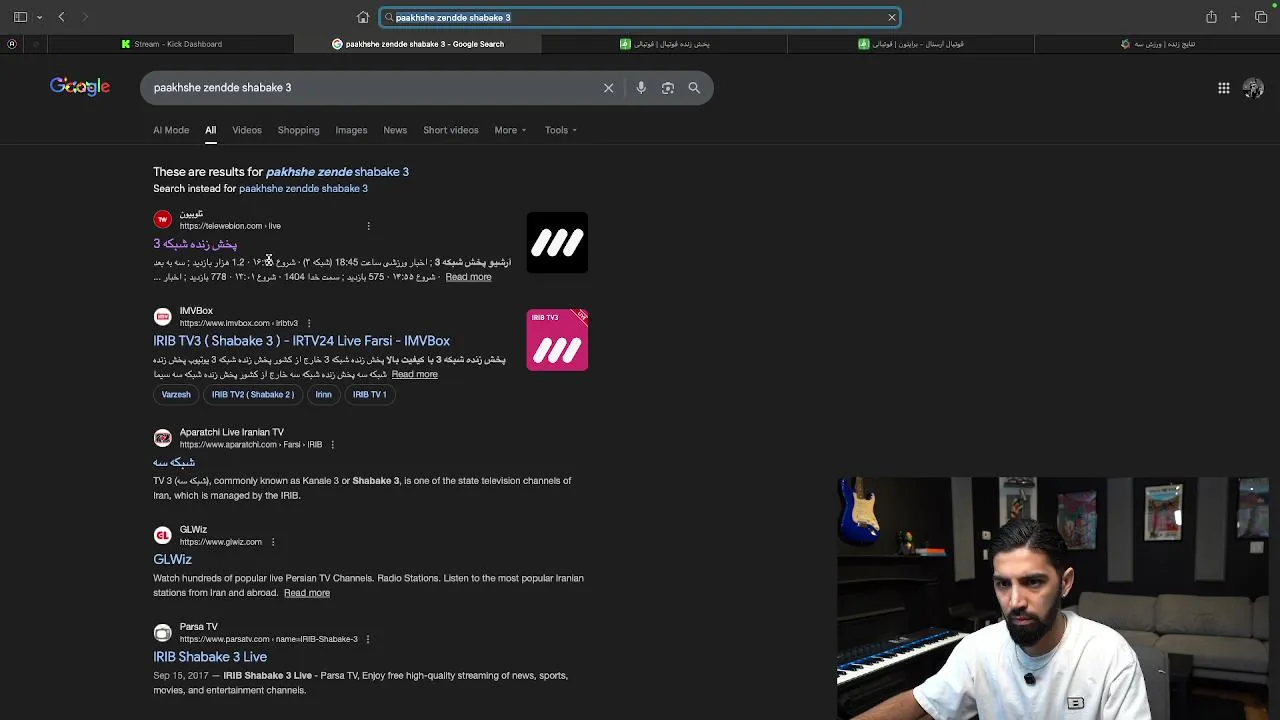Viewport: 1280px width, 720px height.
Task: Click the IMVBox site favicon
Action: pos(162,317)
